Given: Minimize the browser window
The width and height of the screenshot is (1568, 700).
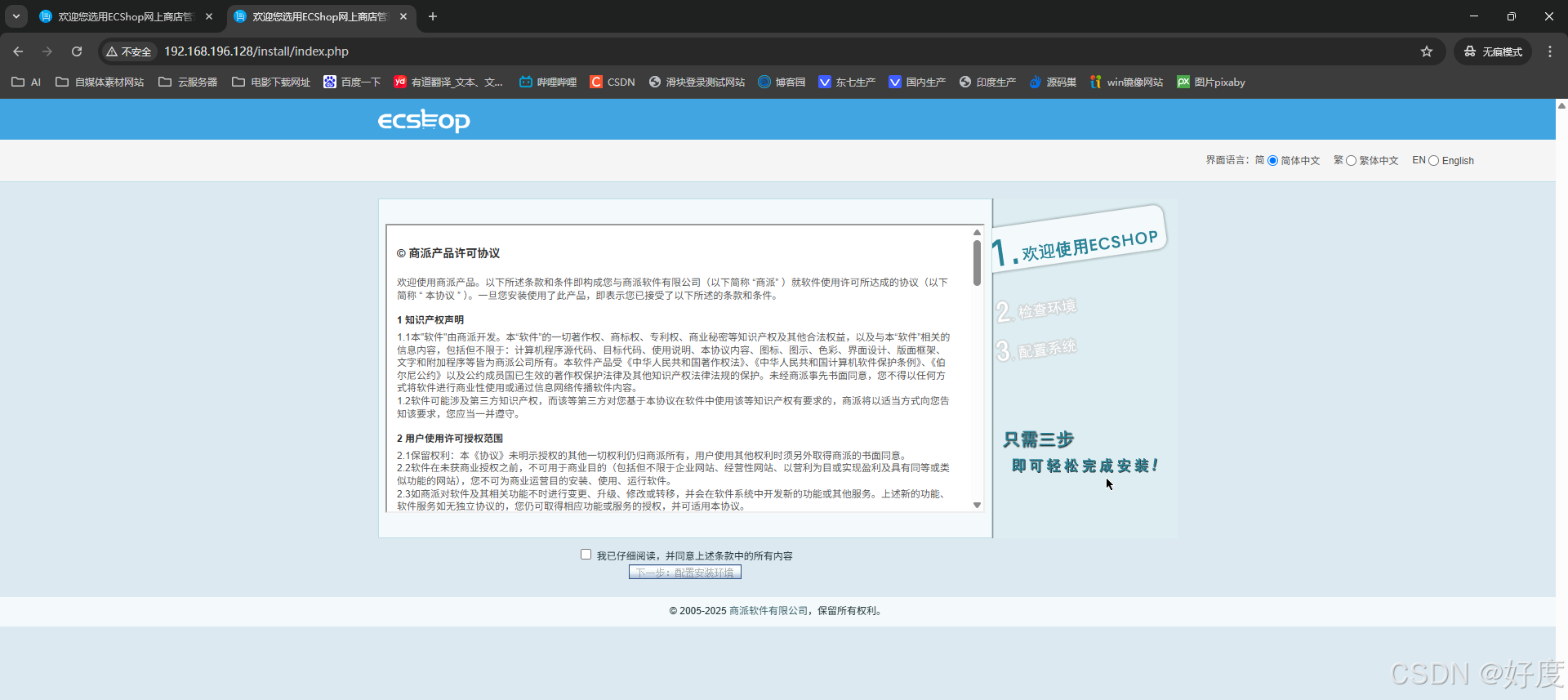Looking at the screenshot, I should coord(1474,16).
